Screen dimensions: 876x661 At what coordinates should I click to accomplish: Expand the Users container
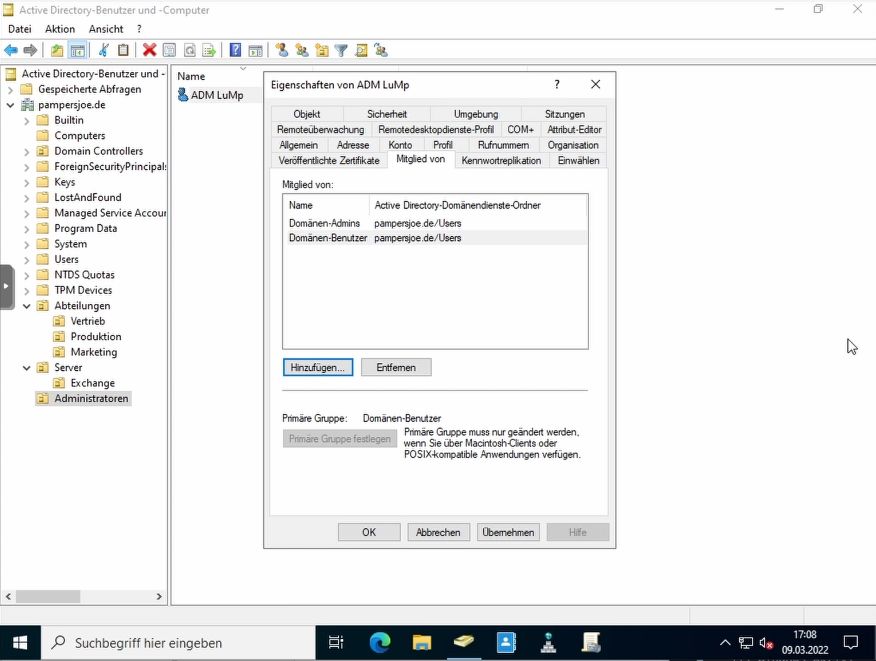[x=26, y=260]
